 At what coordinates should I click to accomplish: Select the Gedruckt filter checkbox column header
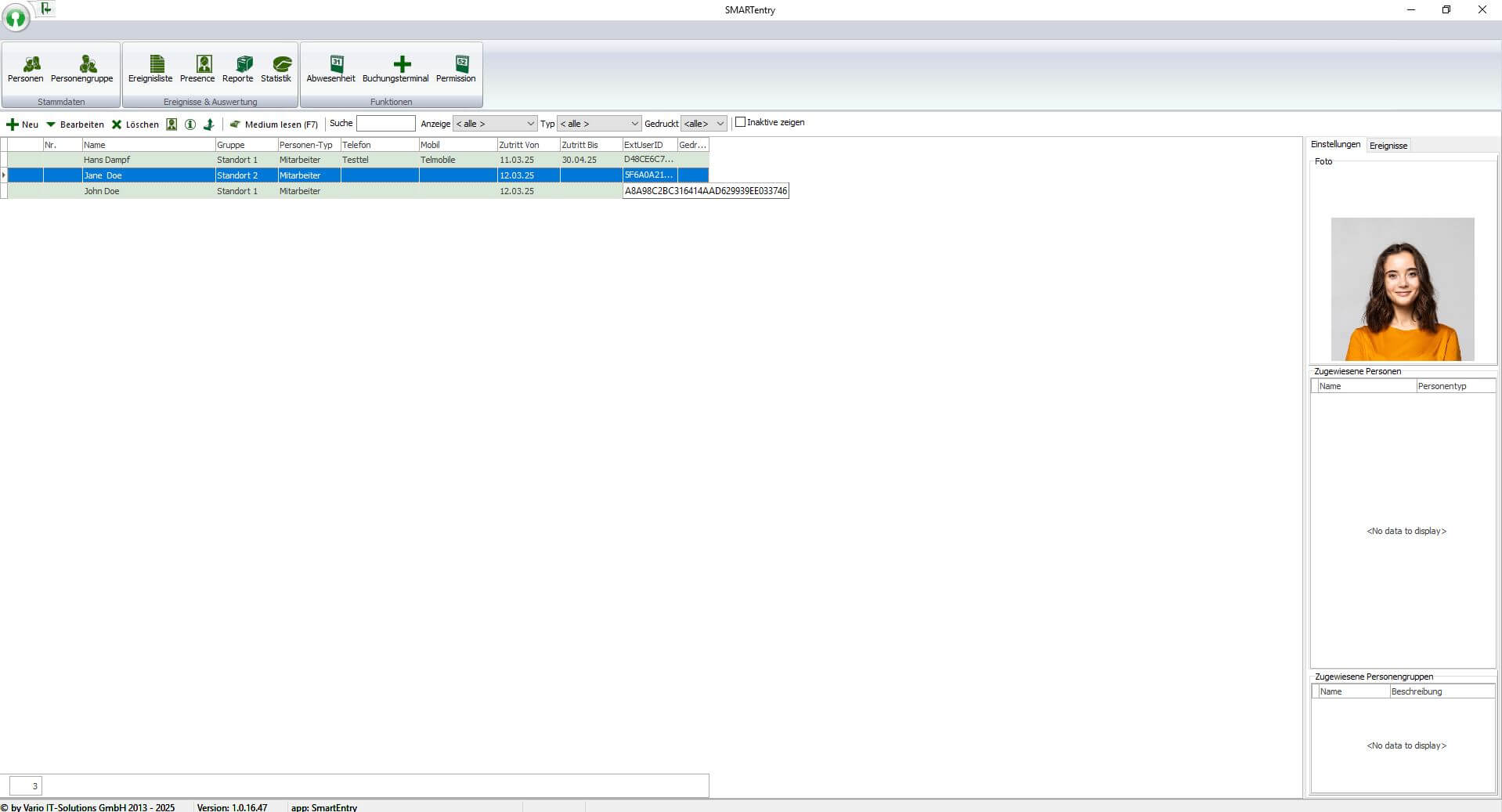[x=691, y=144]
